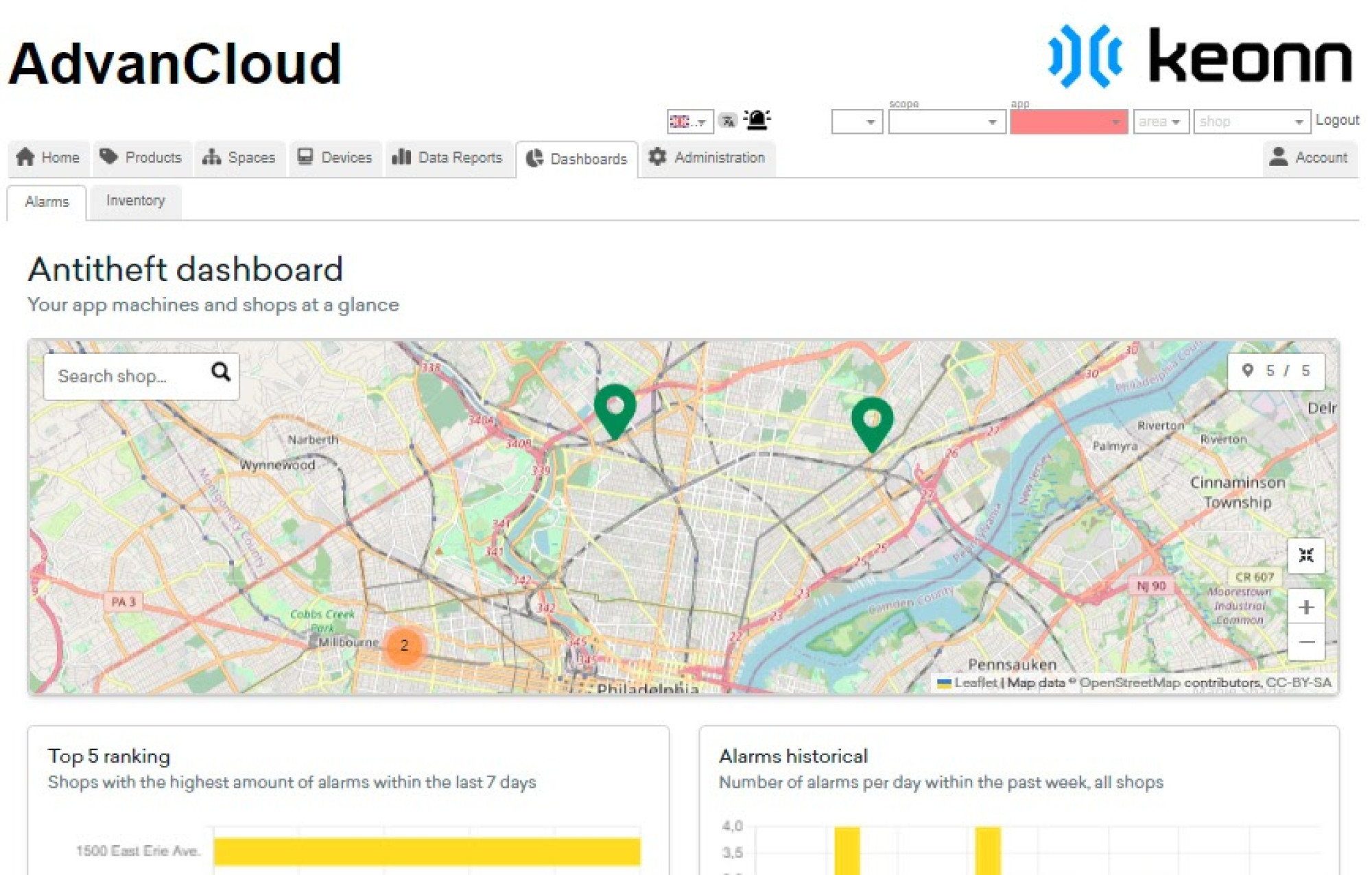Open the red app dropdown
This screenshot has height=875, width=1372.
coord(1068,122)
